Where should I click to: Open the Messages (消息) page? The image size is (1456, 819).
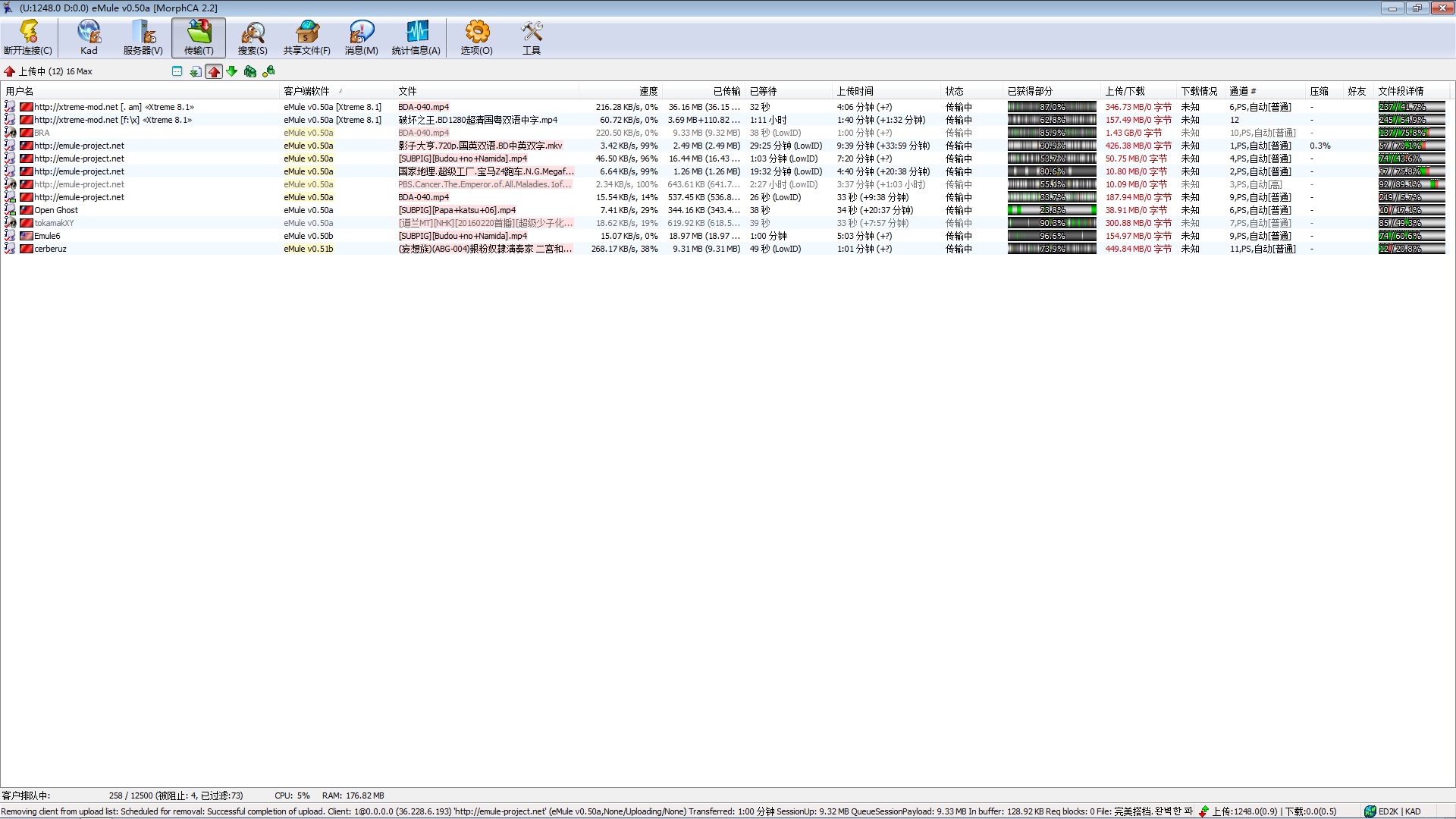coord(361,38)
